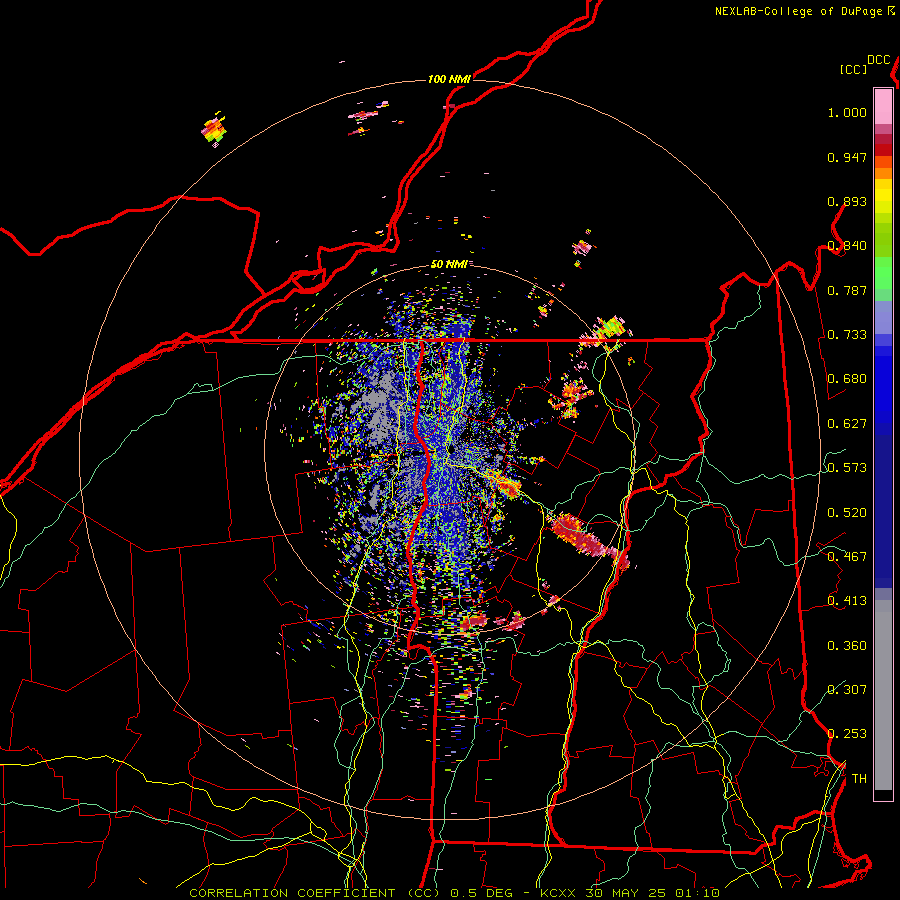Click the 0.893 scale value

(847, 201)
